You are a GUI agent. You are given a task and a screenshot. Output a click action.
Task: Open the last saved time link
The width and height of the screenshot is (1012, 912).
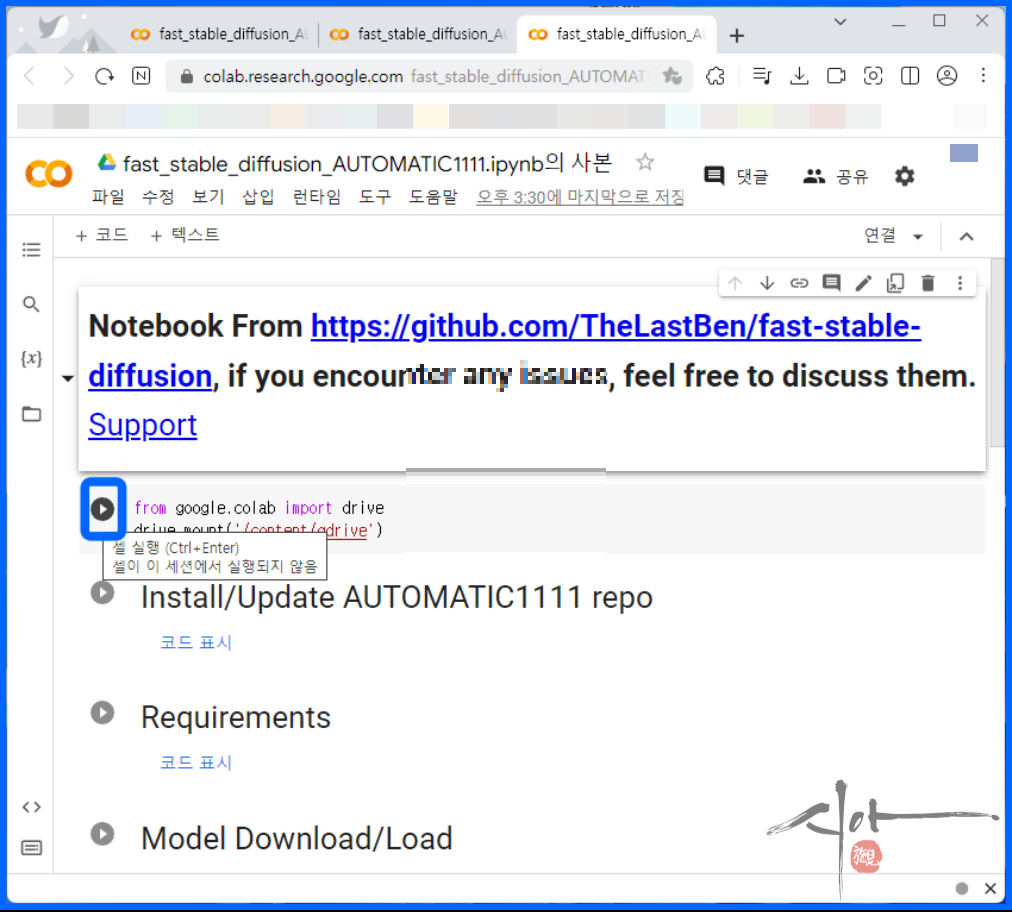[x=580, y=197]
